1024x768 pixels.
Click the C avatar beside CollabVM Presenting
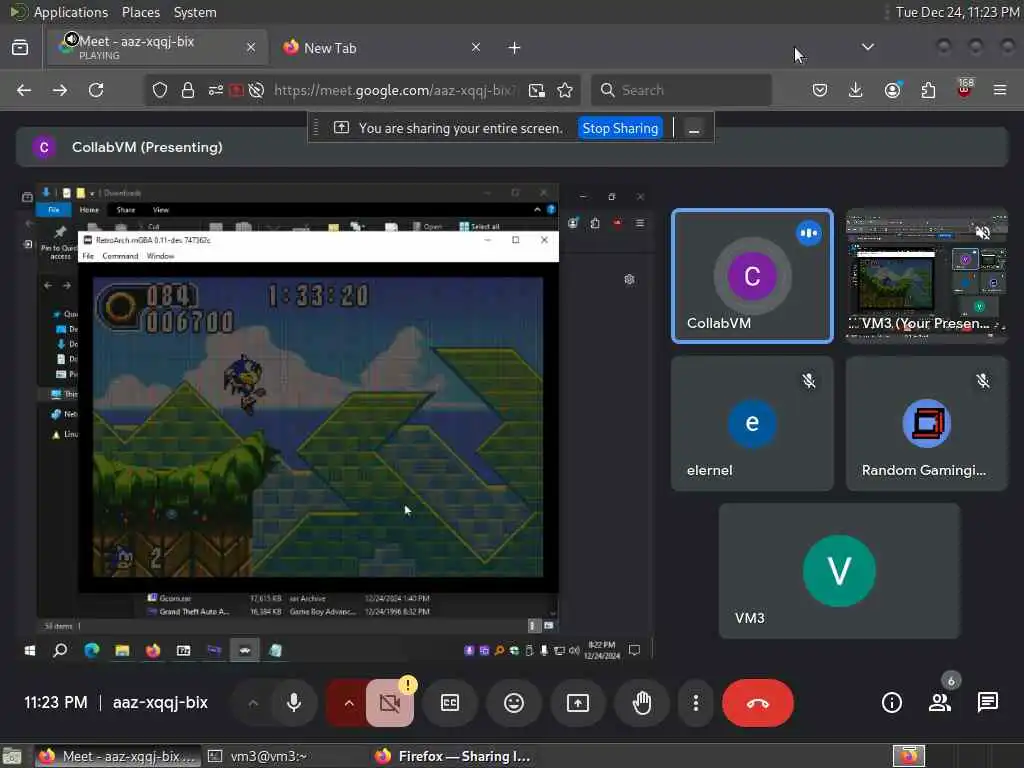tap(44, 147)
